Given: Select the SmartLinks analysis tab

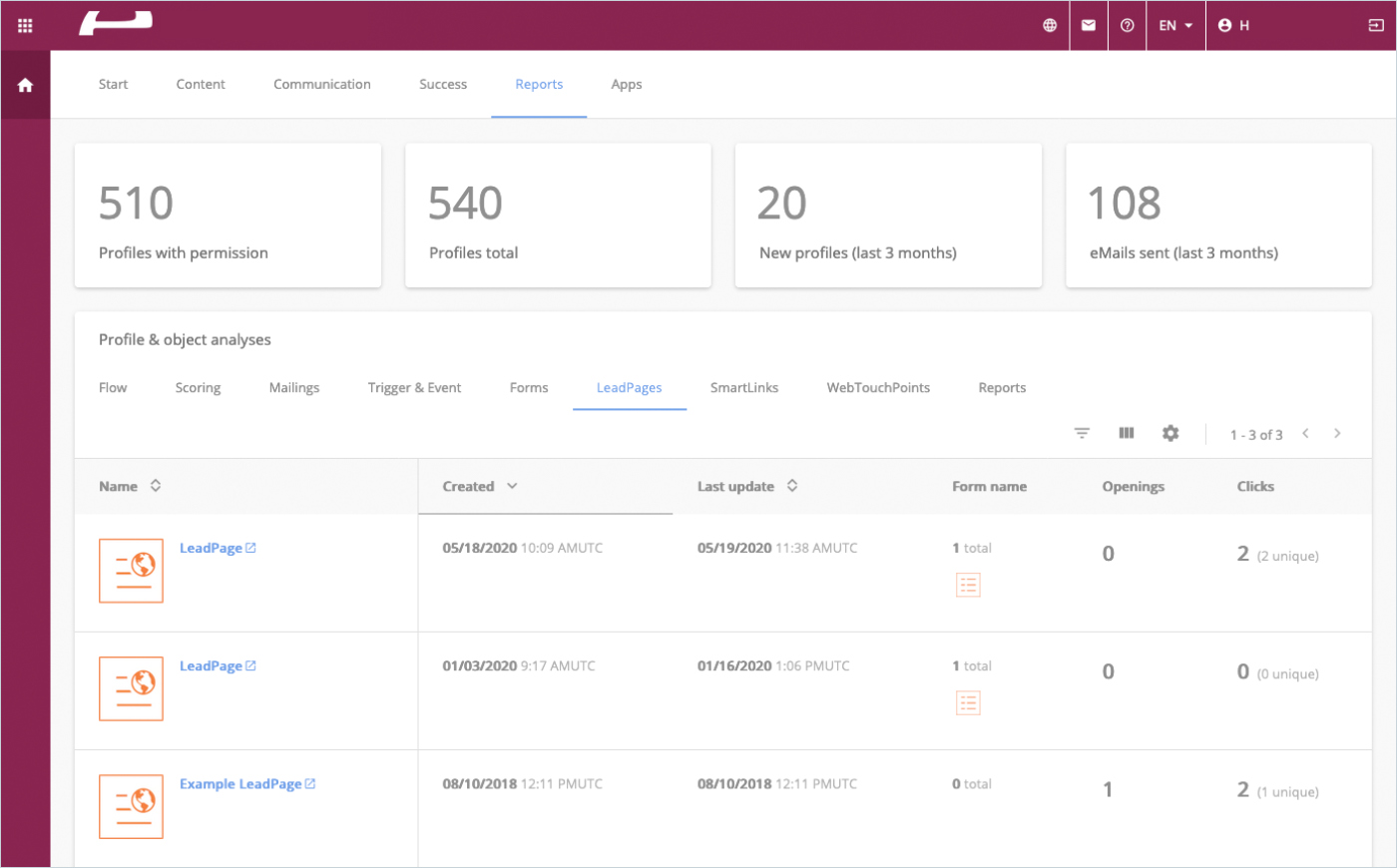Looking at the screenshot, I should pyautogui.click(x=743, y=388).
